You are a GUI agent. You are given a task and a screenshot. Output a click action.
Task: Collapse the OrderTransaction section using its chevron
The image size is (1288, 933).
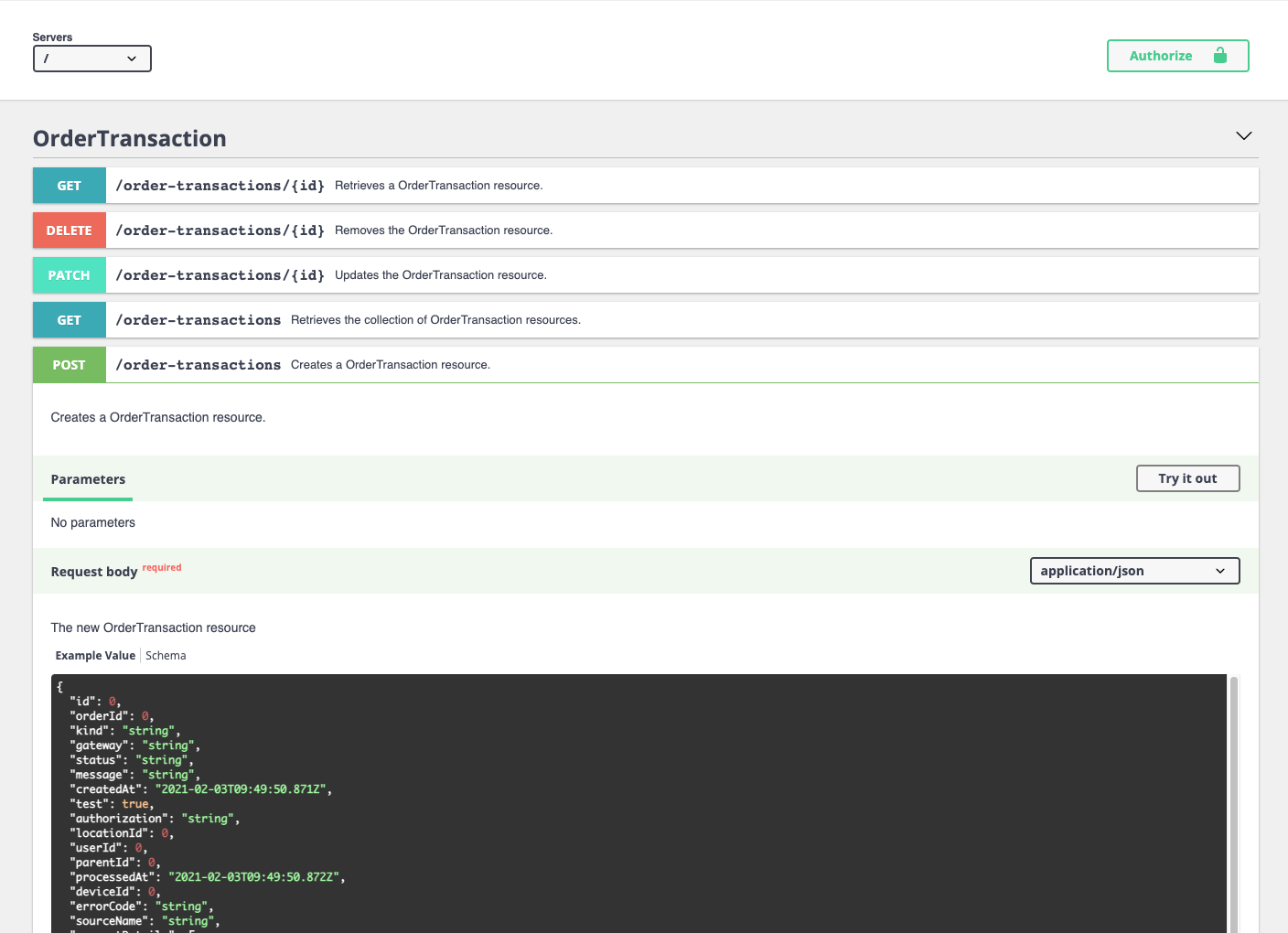pos(1243,135)
